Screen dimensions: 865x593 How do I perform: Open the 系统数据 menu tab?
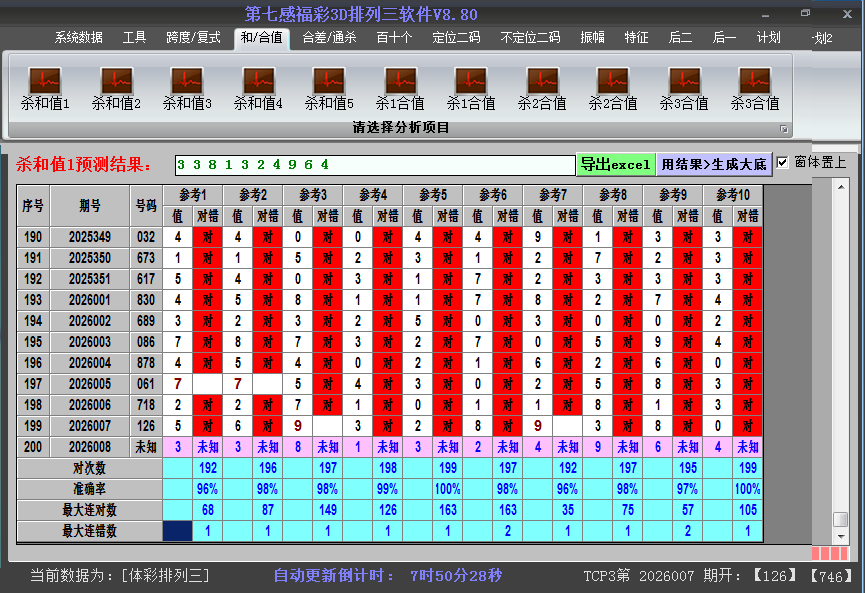point(79,38)
